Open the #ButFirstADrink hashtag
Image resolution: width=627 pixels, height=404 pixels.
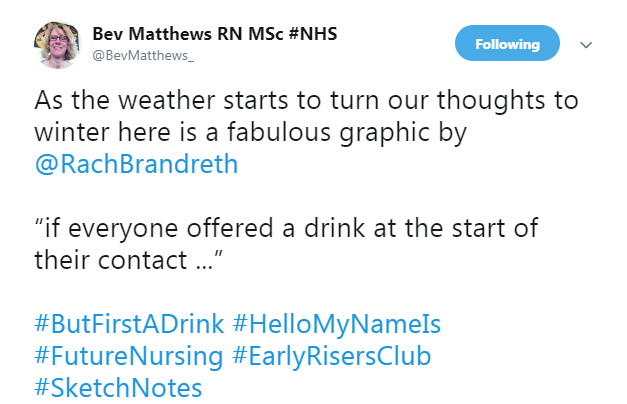(x=128, y=325)
